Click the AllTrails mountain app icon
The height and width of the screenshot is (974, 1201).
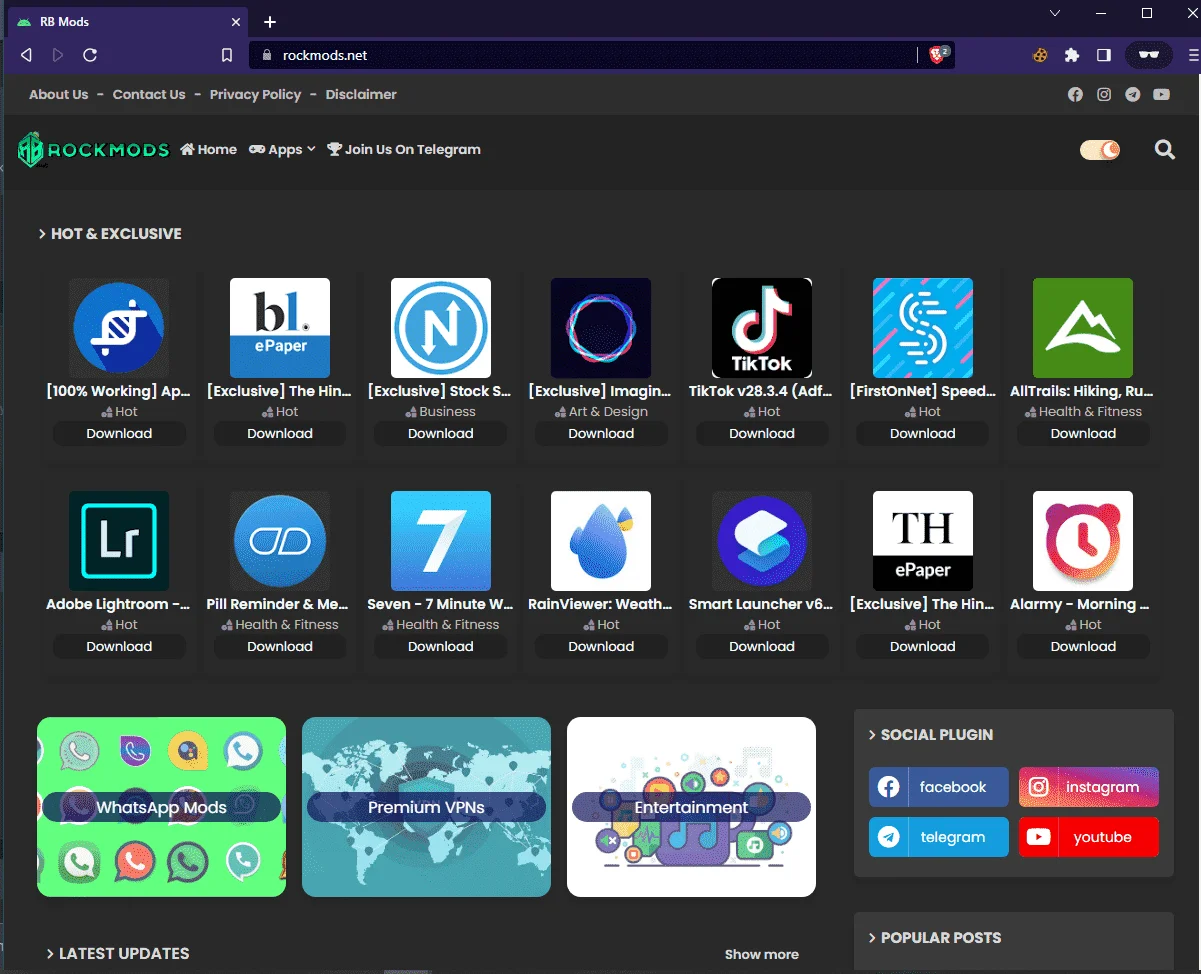tap(1083, 328)
